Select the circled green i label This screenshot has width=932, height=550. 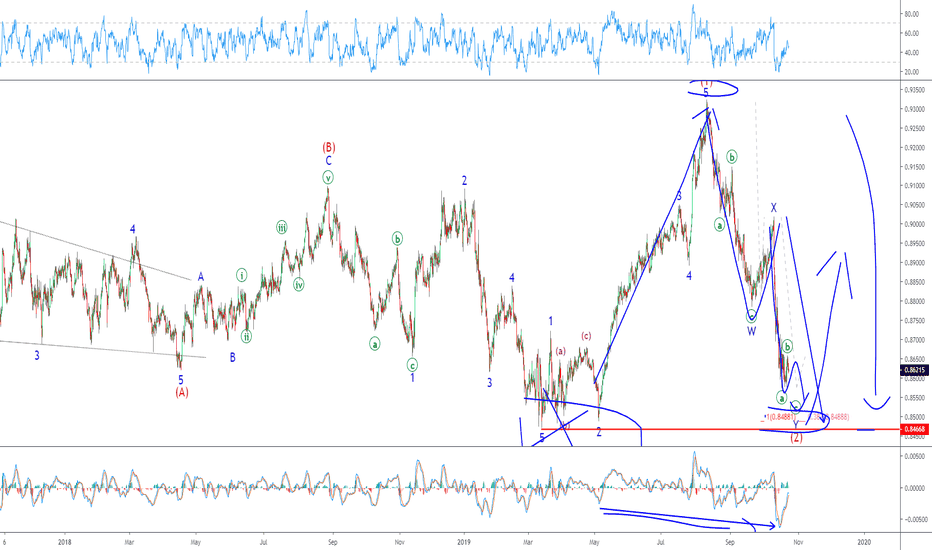click(x=241, y=275)
